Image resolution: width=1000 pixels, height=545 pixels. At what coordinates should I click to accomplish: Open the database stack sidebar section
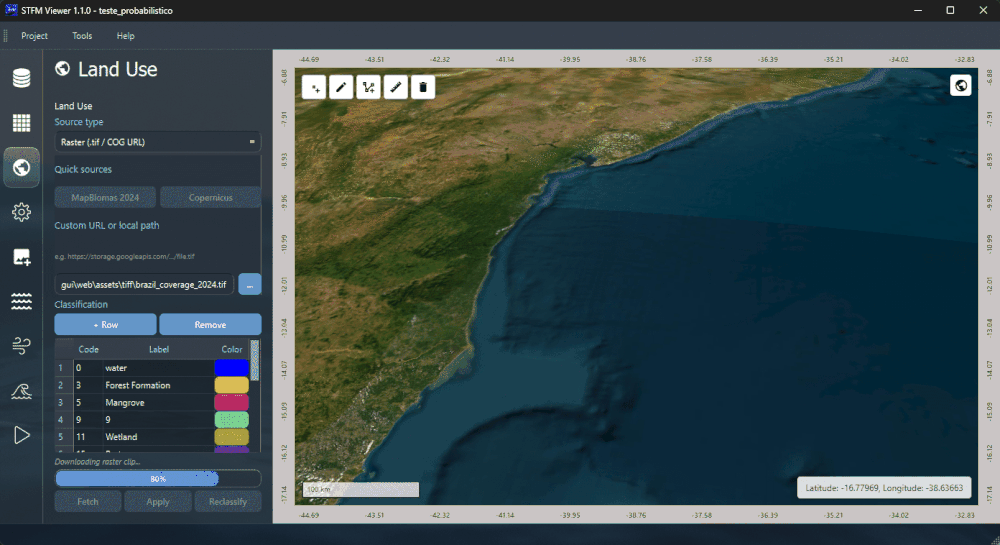pos(22,78)
